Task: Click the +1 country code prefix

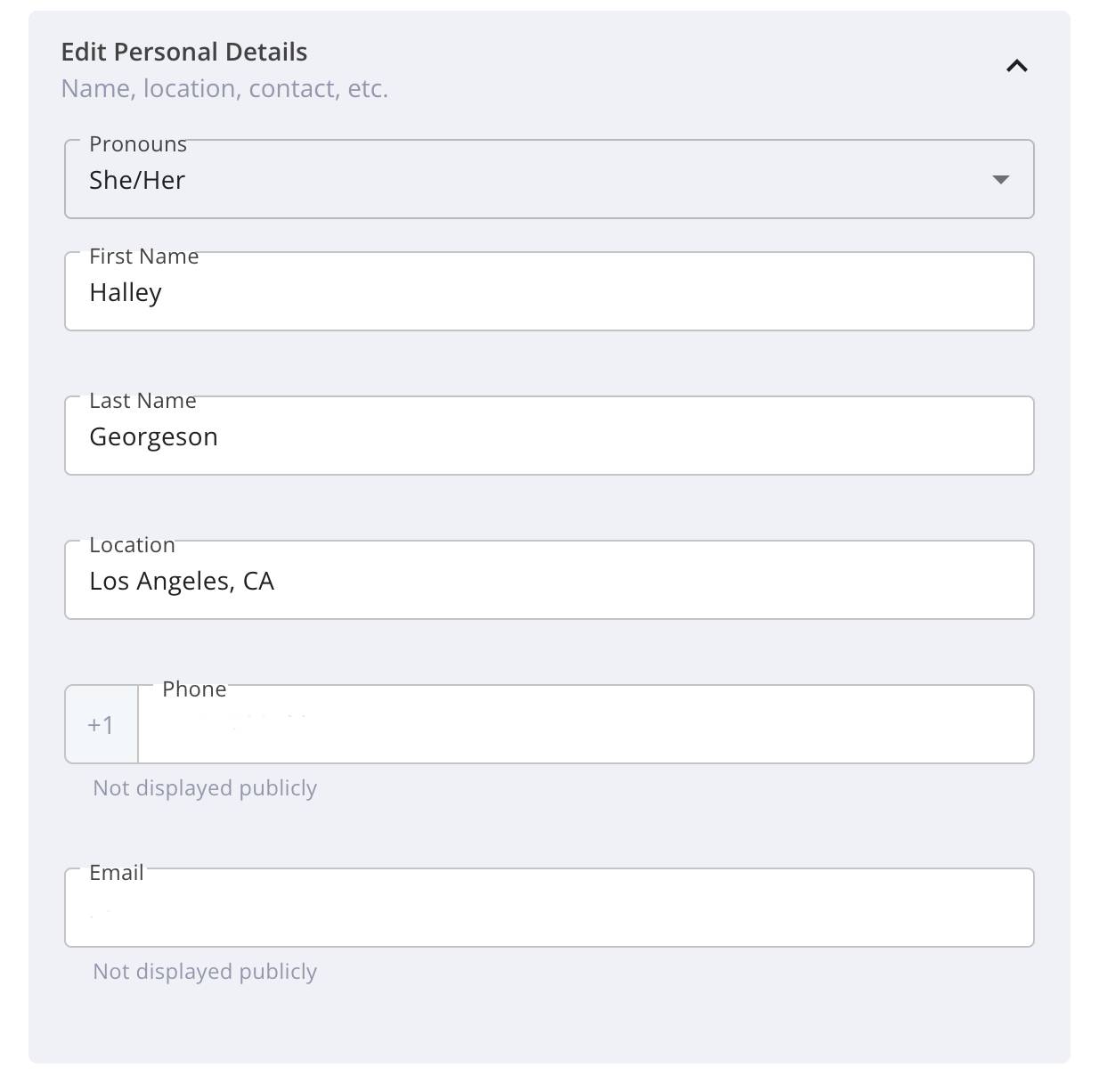Action: 102,724
